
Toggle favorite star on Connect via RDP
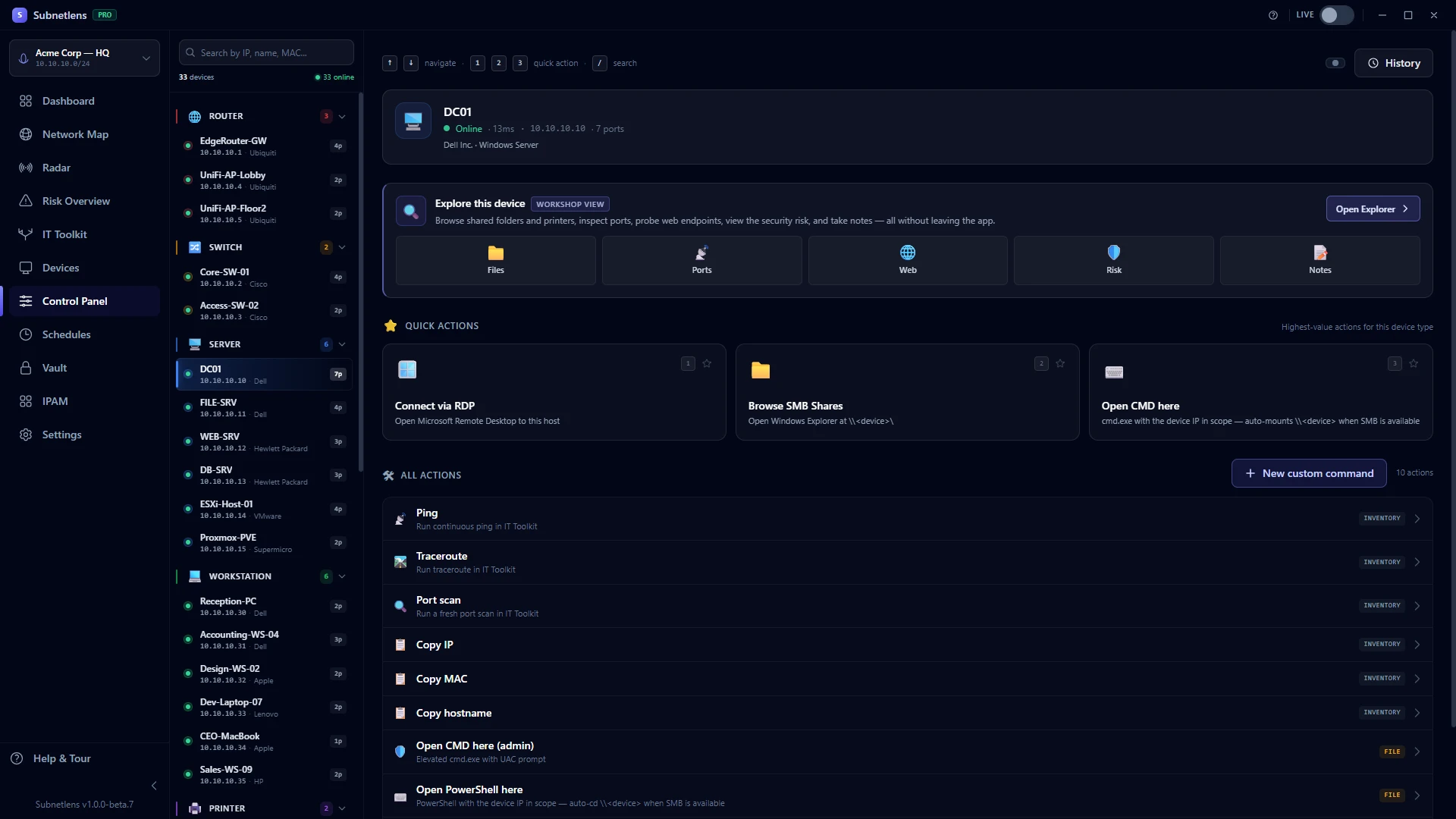click(x=707, y=363)
